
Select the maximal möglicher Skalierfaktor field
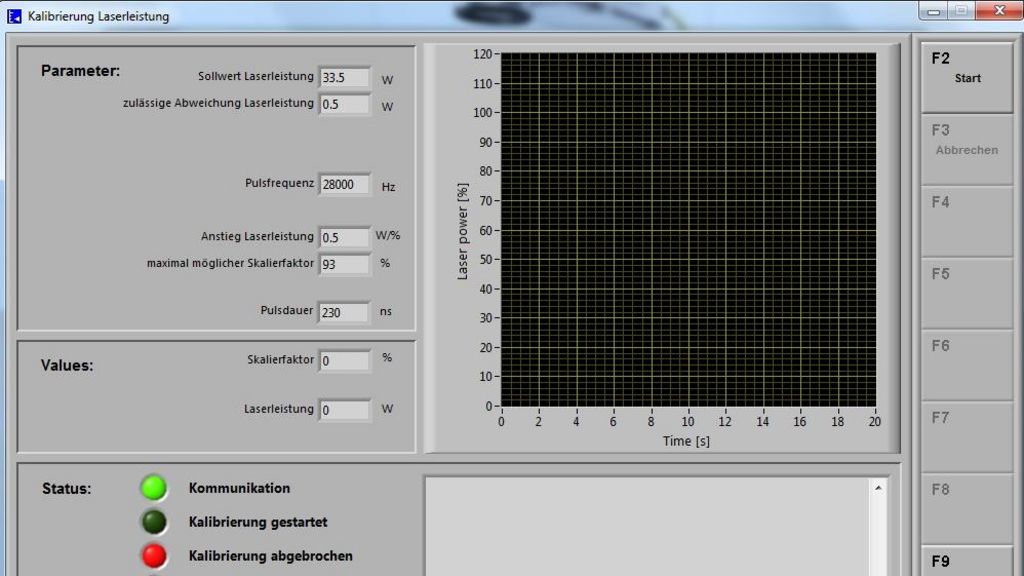click(345, 265)
